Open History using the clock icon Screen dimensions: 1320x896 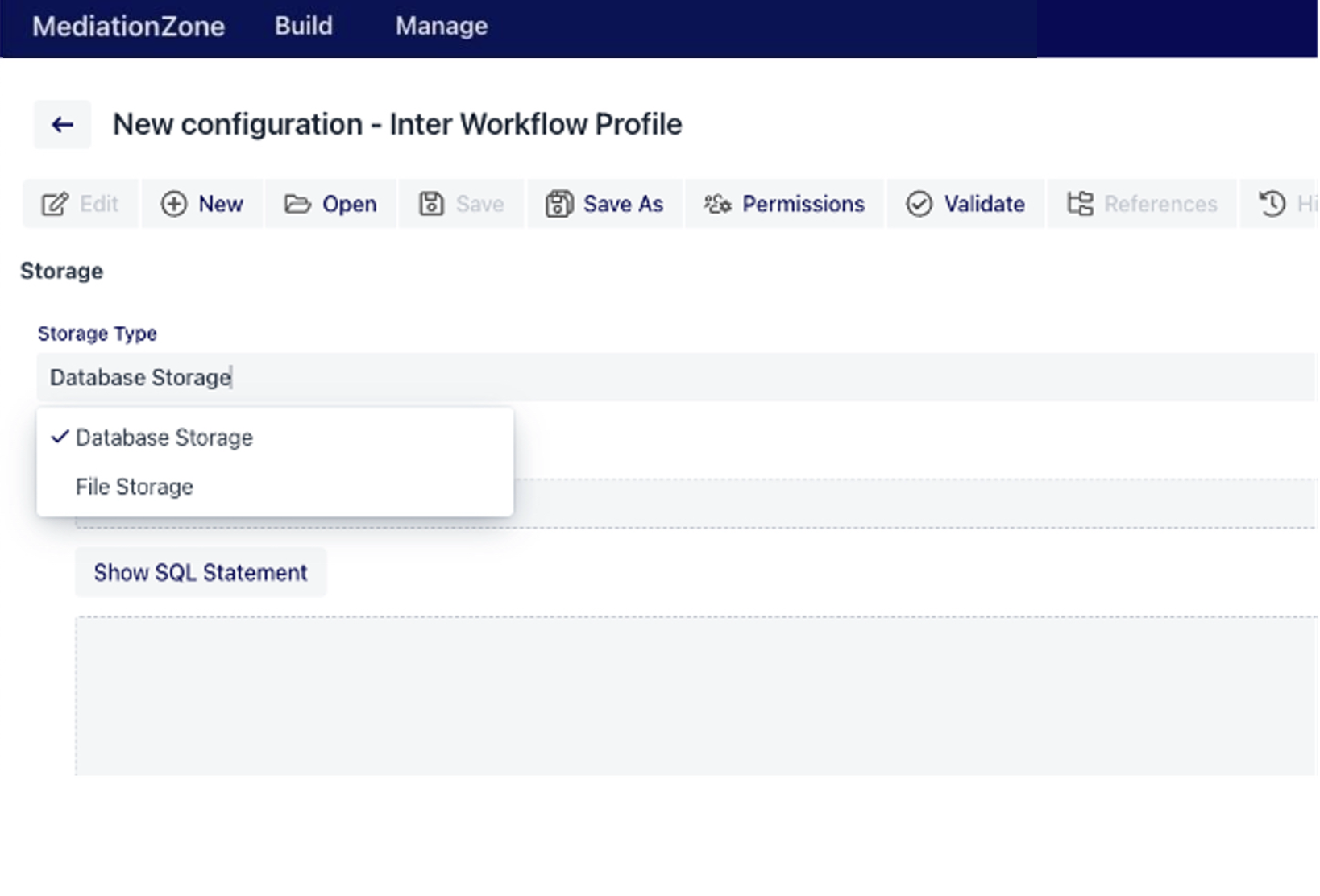[1272, 204]
